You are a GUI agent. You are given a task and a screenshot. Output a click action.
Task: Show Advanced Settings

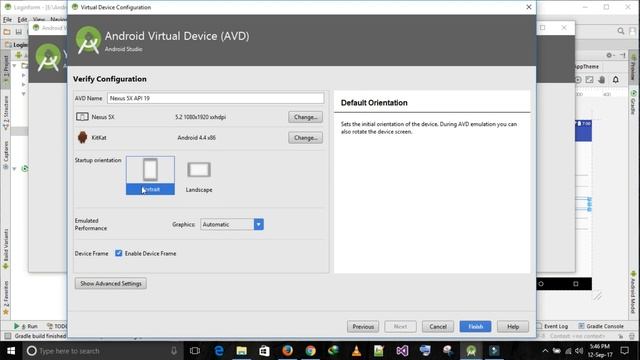coord(111,283)
